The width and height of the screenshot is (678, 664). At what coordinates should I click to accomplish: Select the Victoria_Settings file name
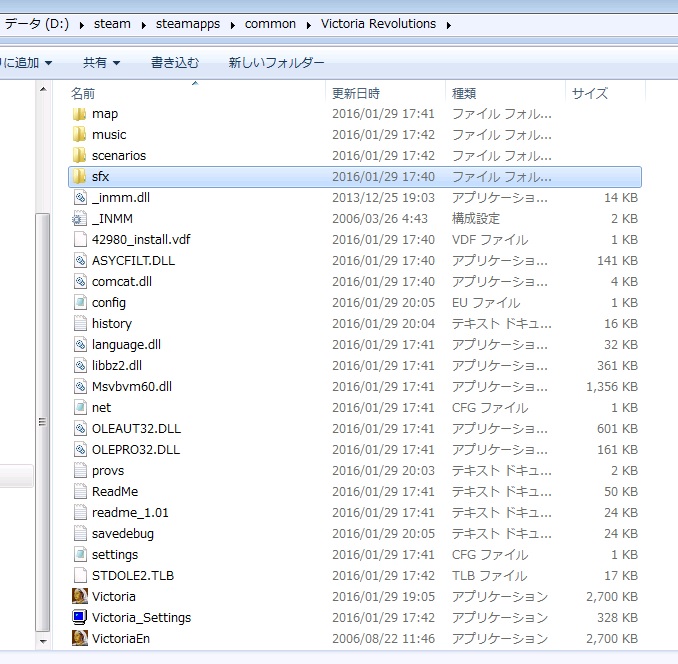141,618
